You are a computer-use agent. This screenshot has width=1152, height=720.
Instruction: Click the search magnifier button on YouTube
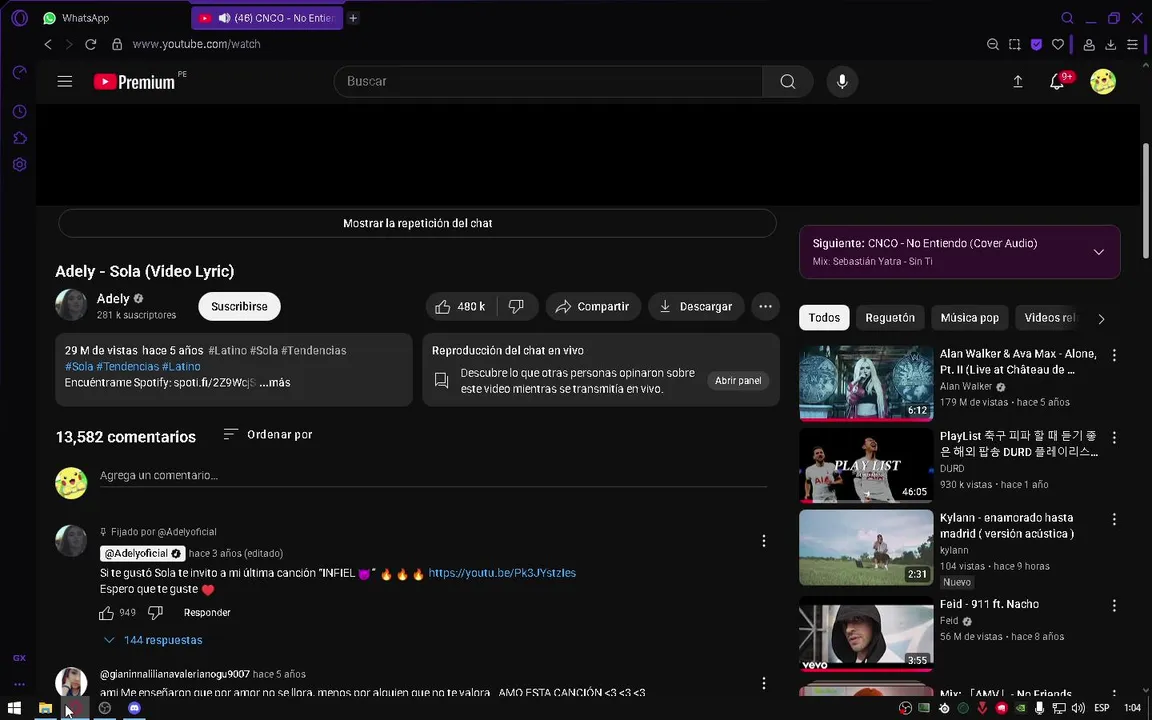(788, 82)
